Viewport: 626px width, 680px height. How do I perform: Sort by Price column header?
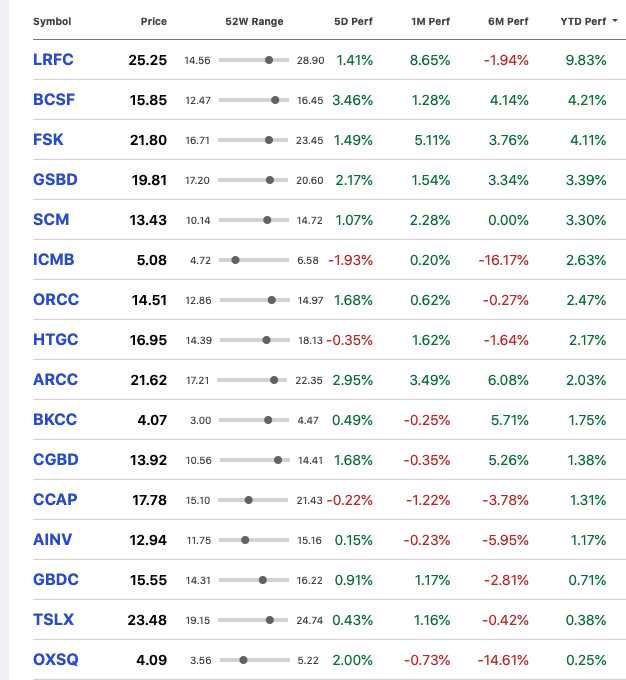pyautogui.click(x=154, y=21)
